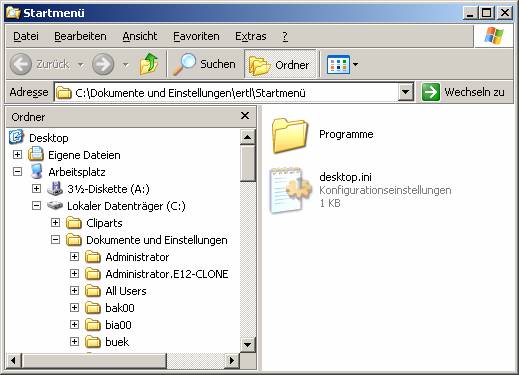Expand the Cliparts folder node
This screenshot has width=519, height=375.
tap(55, 222)
